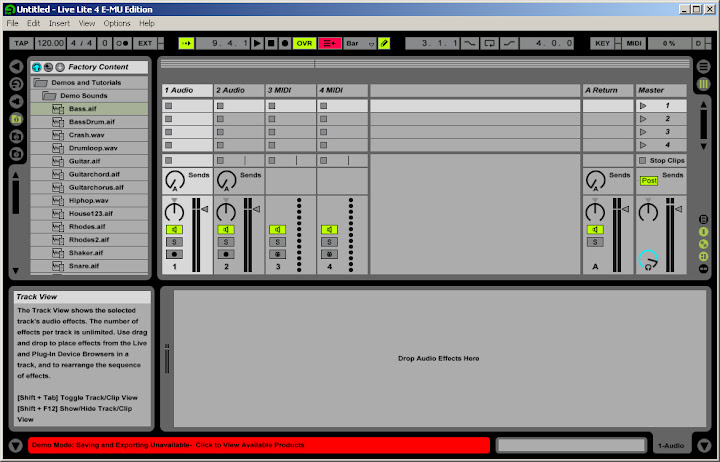Select the highlighted File Browser 1 icon

pos(16,119)
